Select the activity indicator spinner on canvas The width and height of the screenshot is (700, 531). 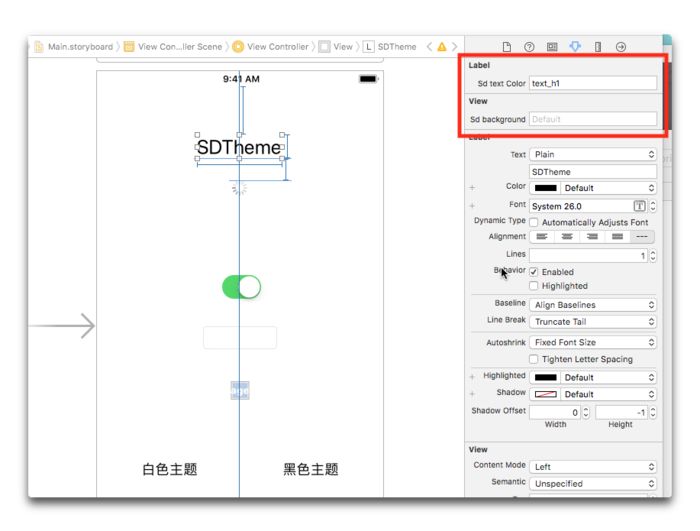tap(239, 188)
